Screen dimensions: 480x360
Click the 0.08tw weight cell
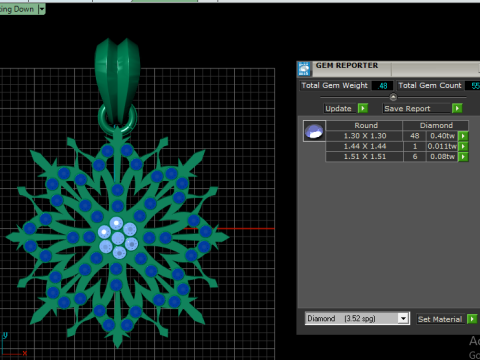[442, 157]
